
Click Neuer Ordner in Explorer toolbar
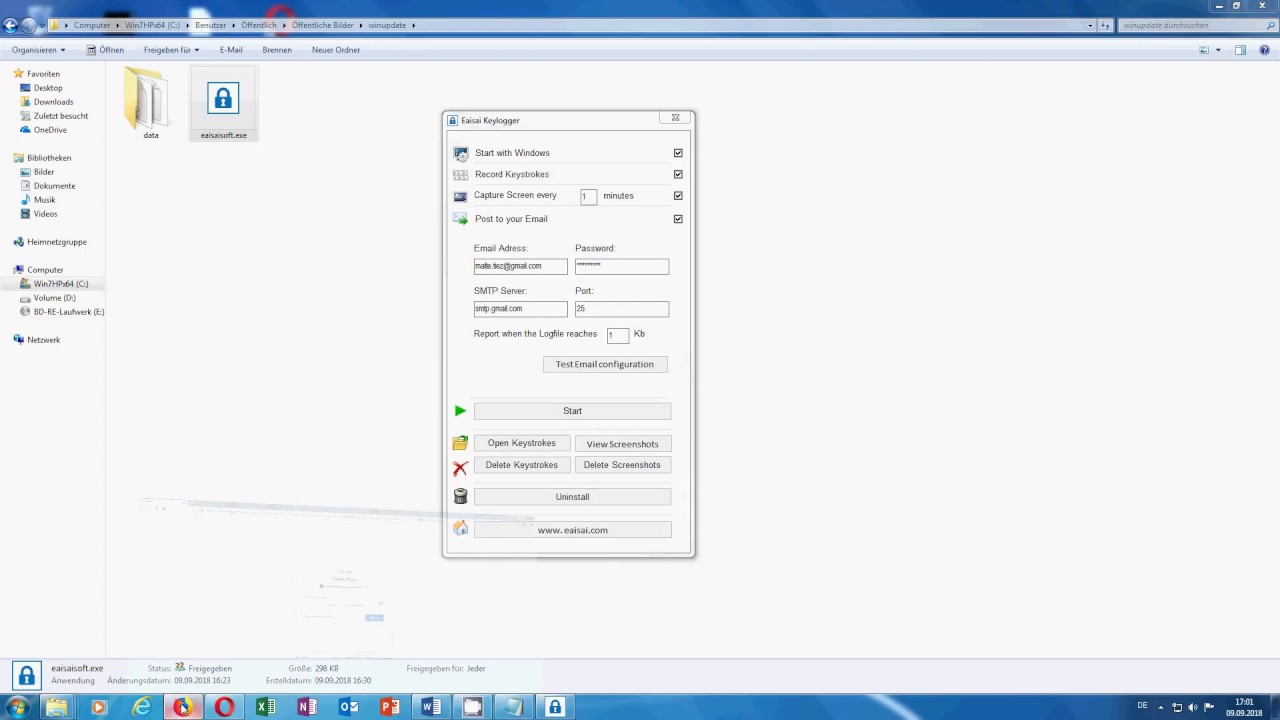(336, 50)
